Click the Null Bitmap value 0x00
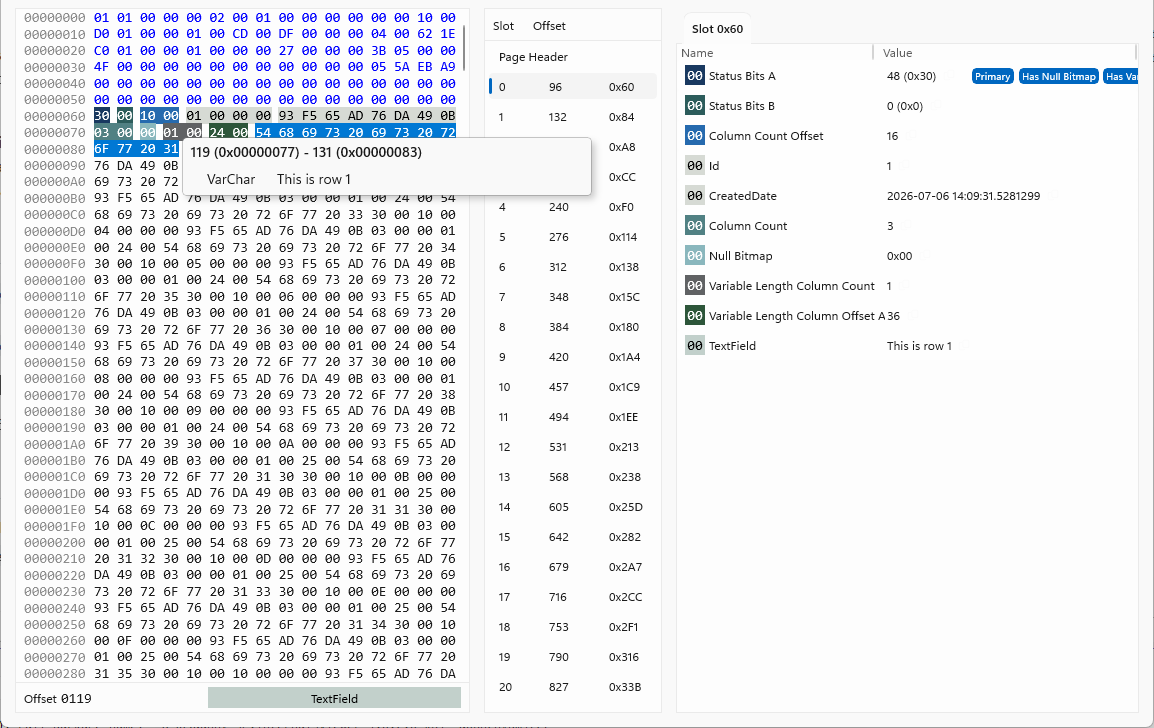1154x728 pixels. [x=899, y=256]
